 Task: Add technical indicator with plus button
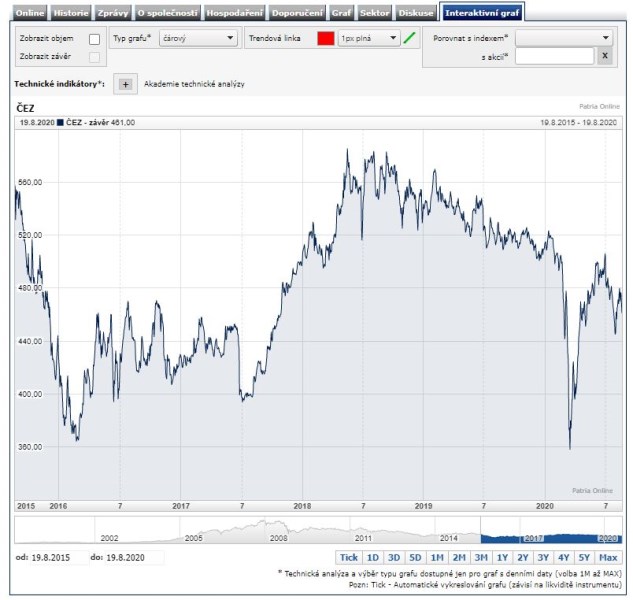[125, 85]
